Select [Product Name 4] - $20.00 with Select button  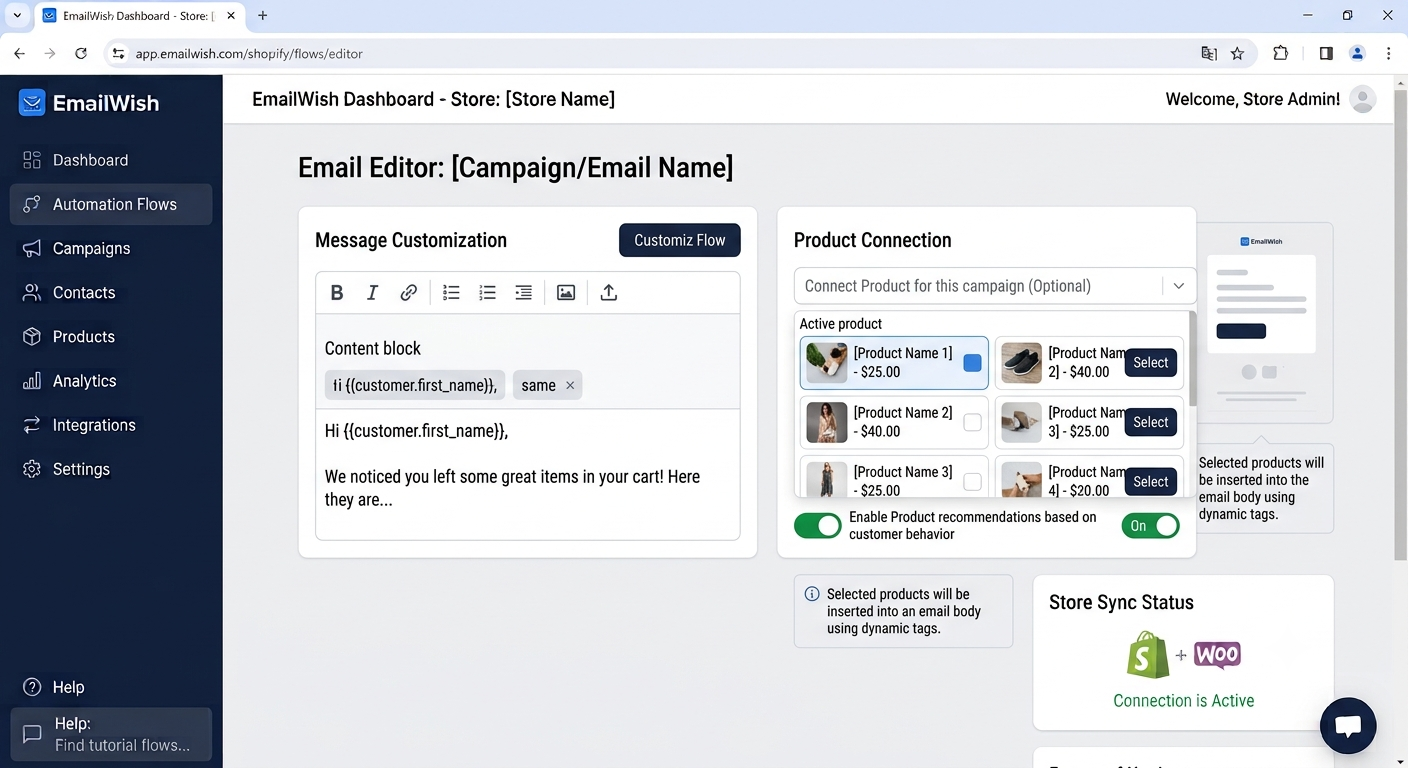click(x=1150, y=482)
